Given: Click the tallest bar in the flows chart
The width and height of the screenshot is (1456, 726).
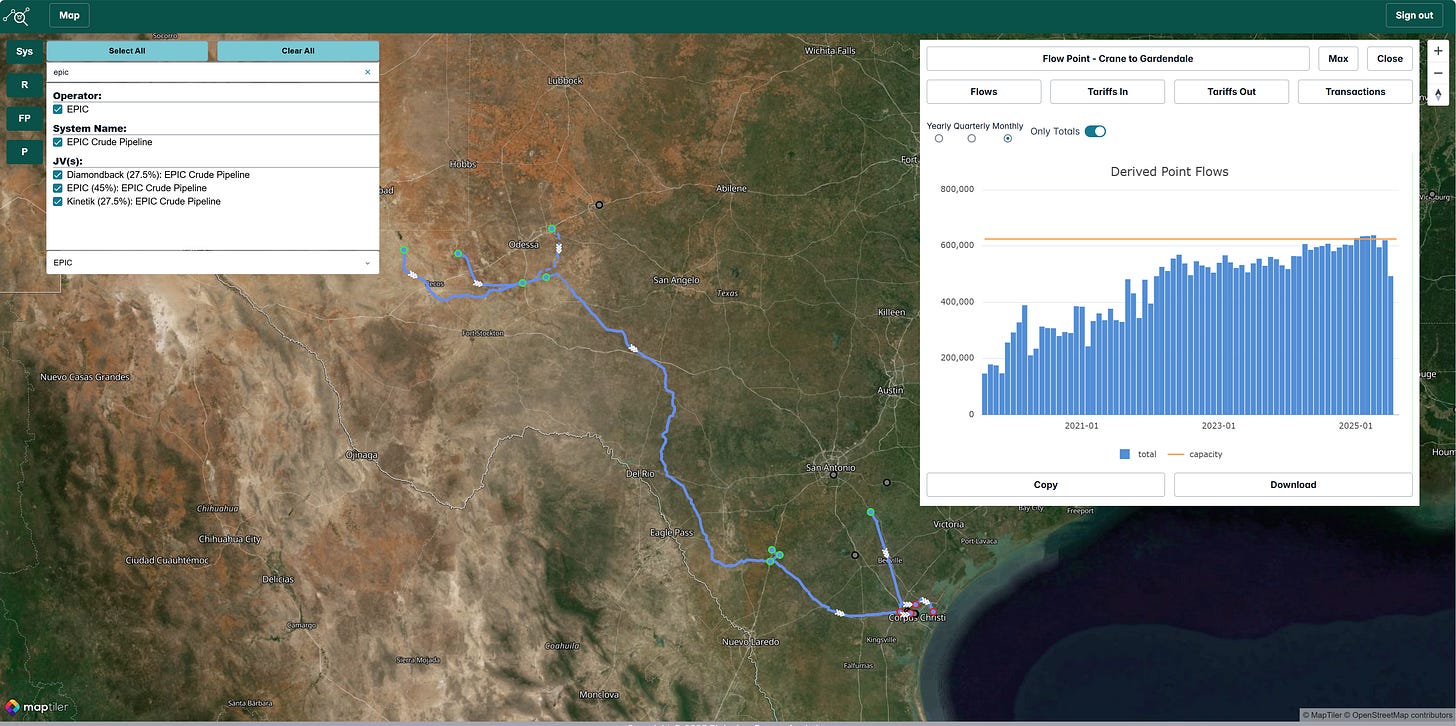Looking at the screenshot, I should (x=1373, y=325).
